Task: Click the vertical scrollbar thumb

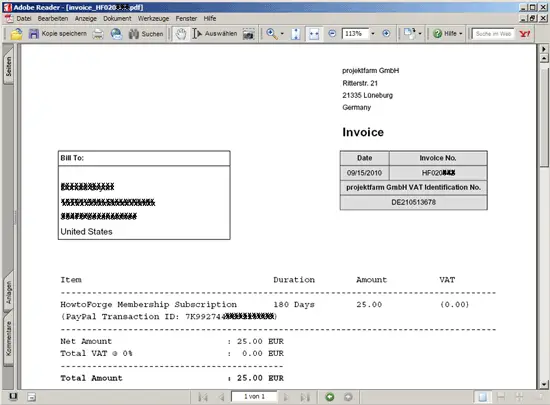Action: point(544,117)
